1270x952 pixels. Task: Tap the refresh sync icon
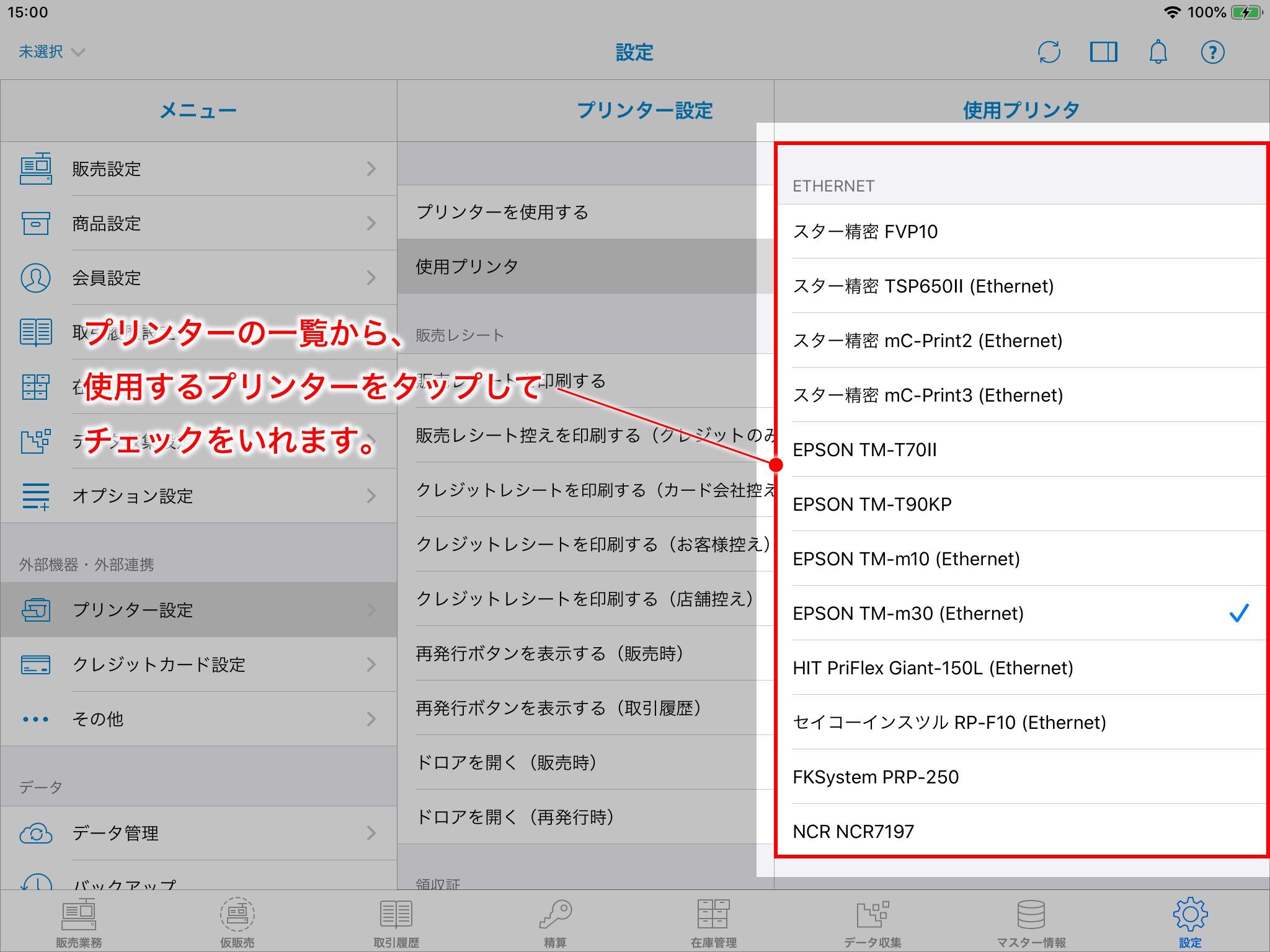(x=1049, y=52)
